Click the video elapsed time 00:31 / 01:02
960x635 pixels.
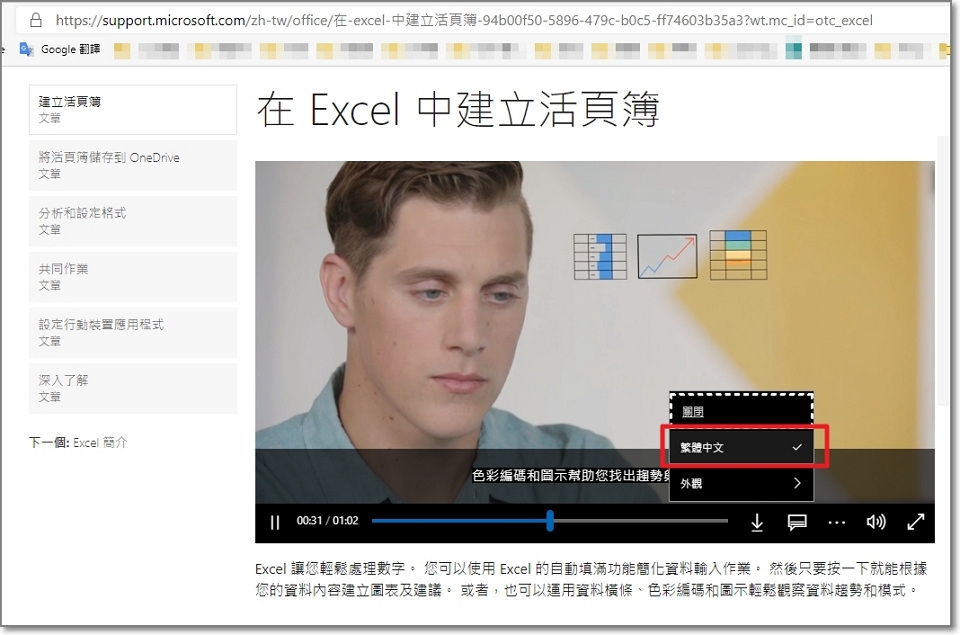click(328, 520)
